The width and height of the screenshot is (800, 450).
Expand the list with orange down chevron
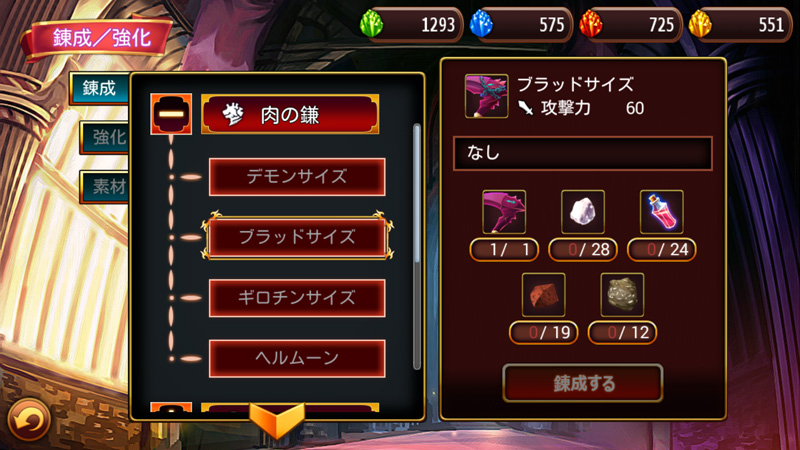(x=277, y=420)
